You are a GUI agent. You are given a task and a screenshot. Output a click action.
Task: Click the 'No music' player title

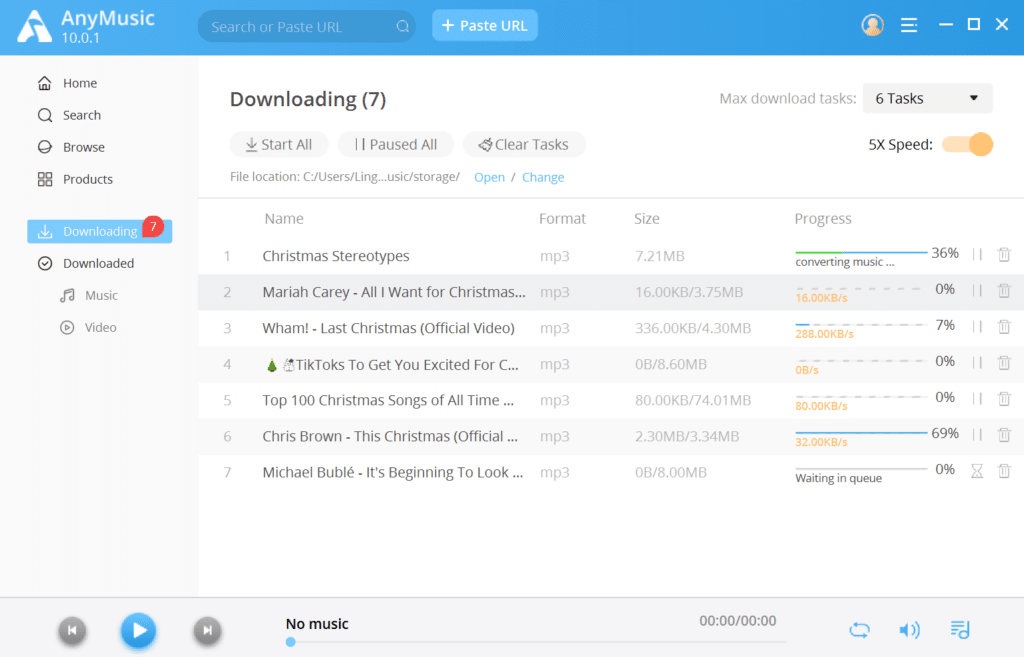[317, 624]
